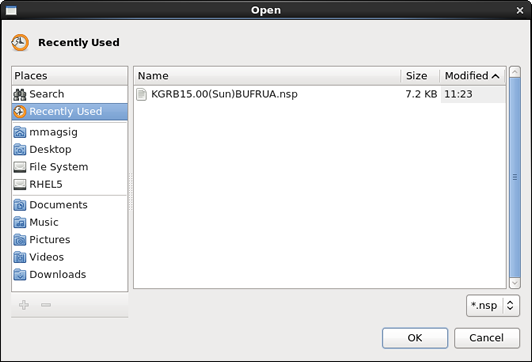Click the minus remove bookmark button

46,305
